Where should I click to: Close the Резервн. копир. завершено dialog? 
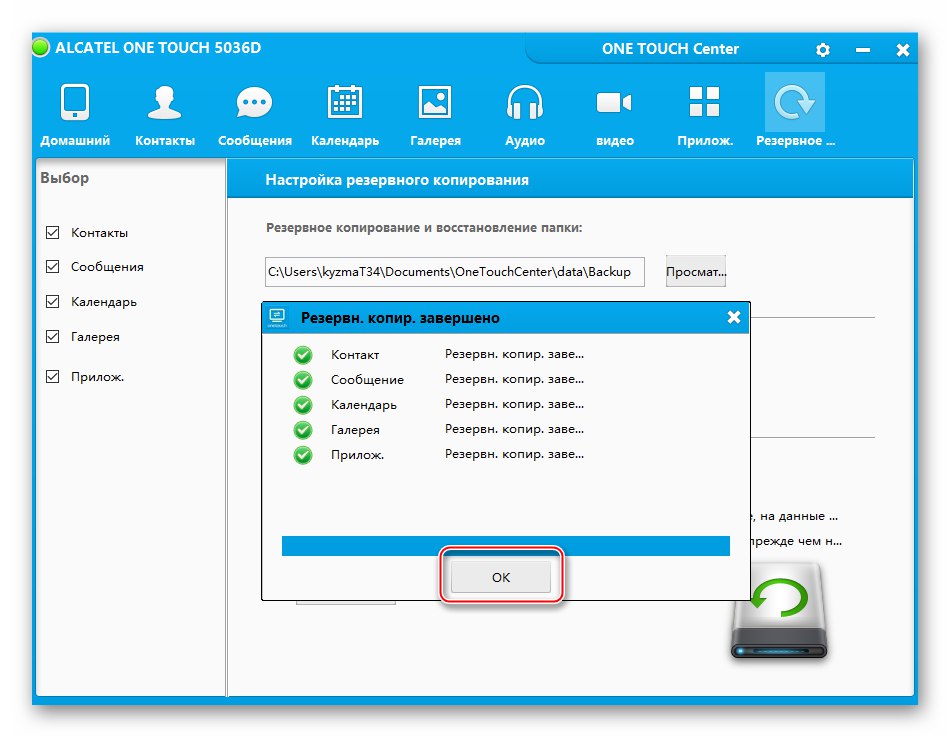734,317
